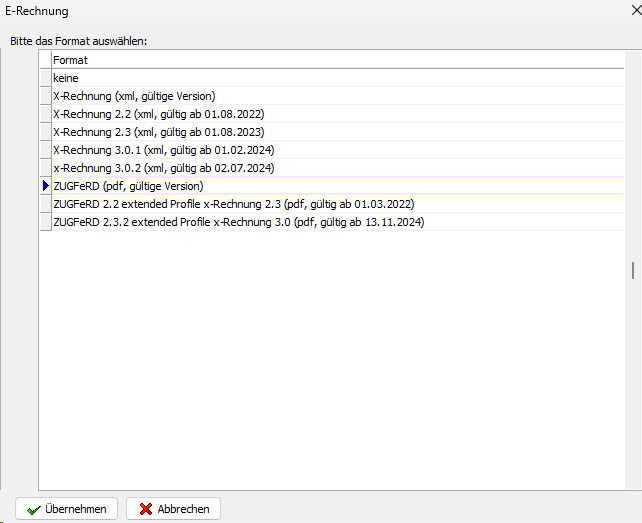Pick ZUGFeRD 2.2 extended Profile x-Rechnung 2.3

(233, 204)
